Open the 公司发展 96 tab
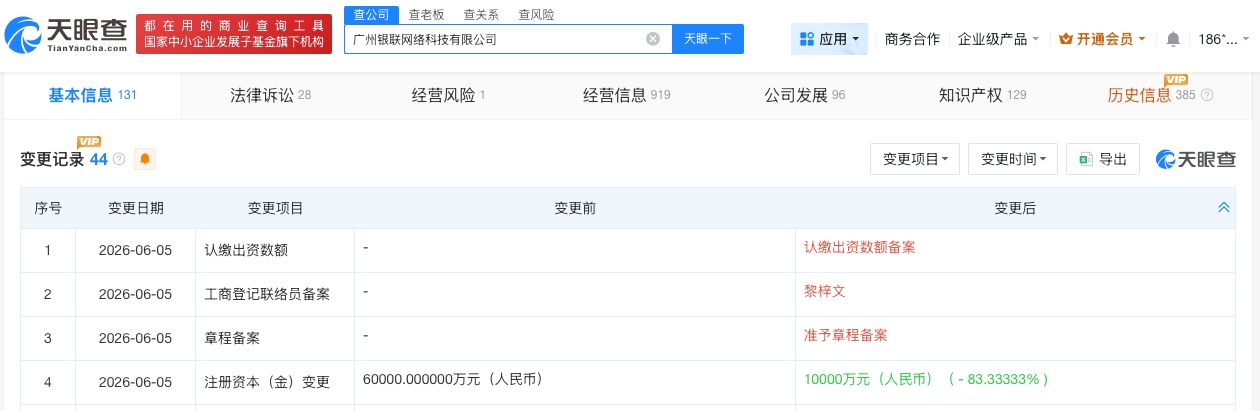 click(x=804, y=96)
